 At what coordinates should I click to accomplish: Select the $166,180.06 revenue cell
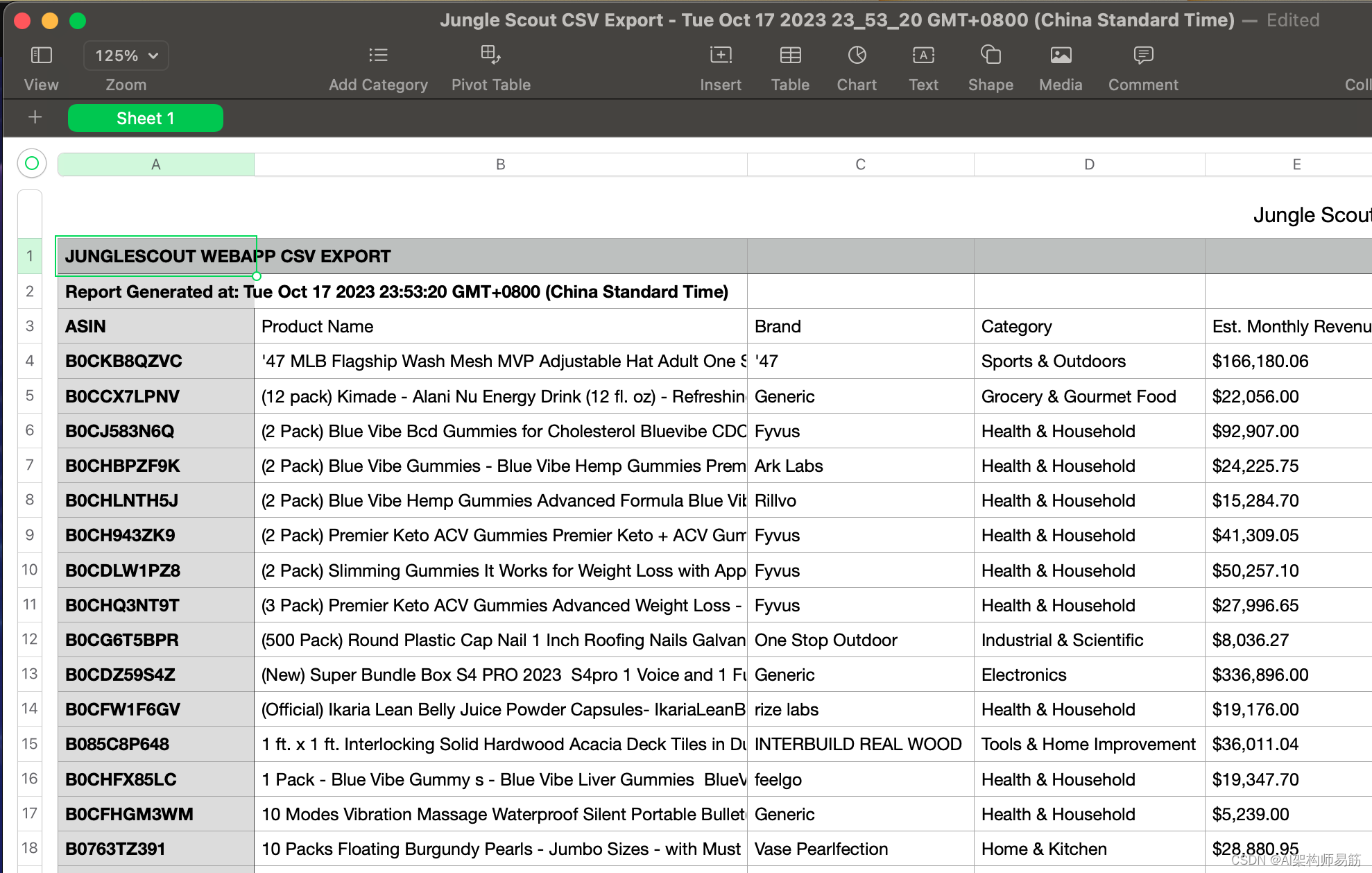pos(1289,361)
